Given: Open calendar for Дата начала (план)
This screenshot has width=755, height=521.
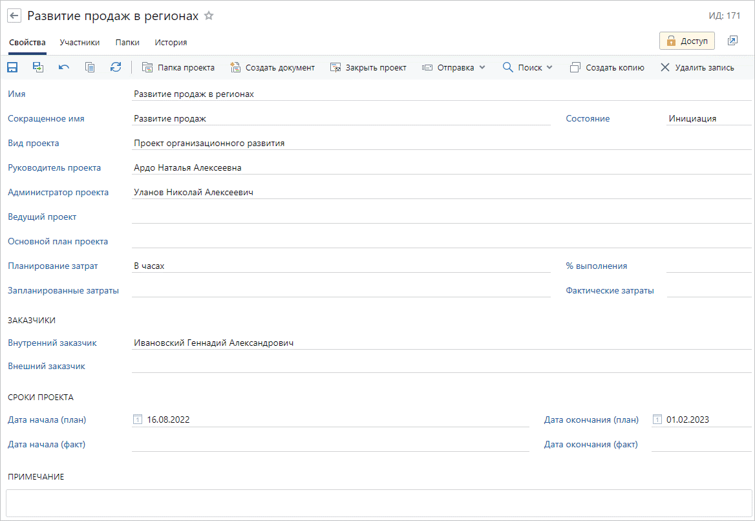Looking at the screenshot, I should (137, 419).
